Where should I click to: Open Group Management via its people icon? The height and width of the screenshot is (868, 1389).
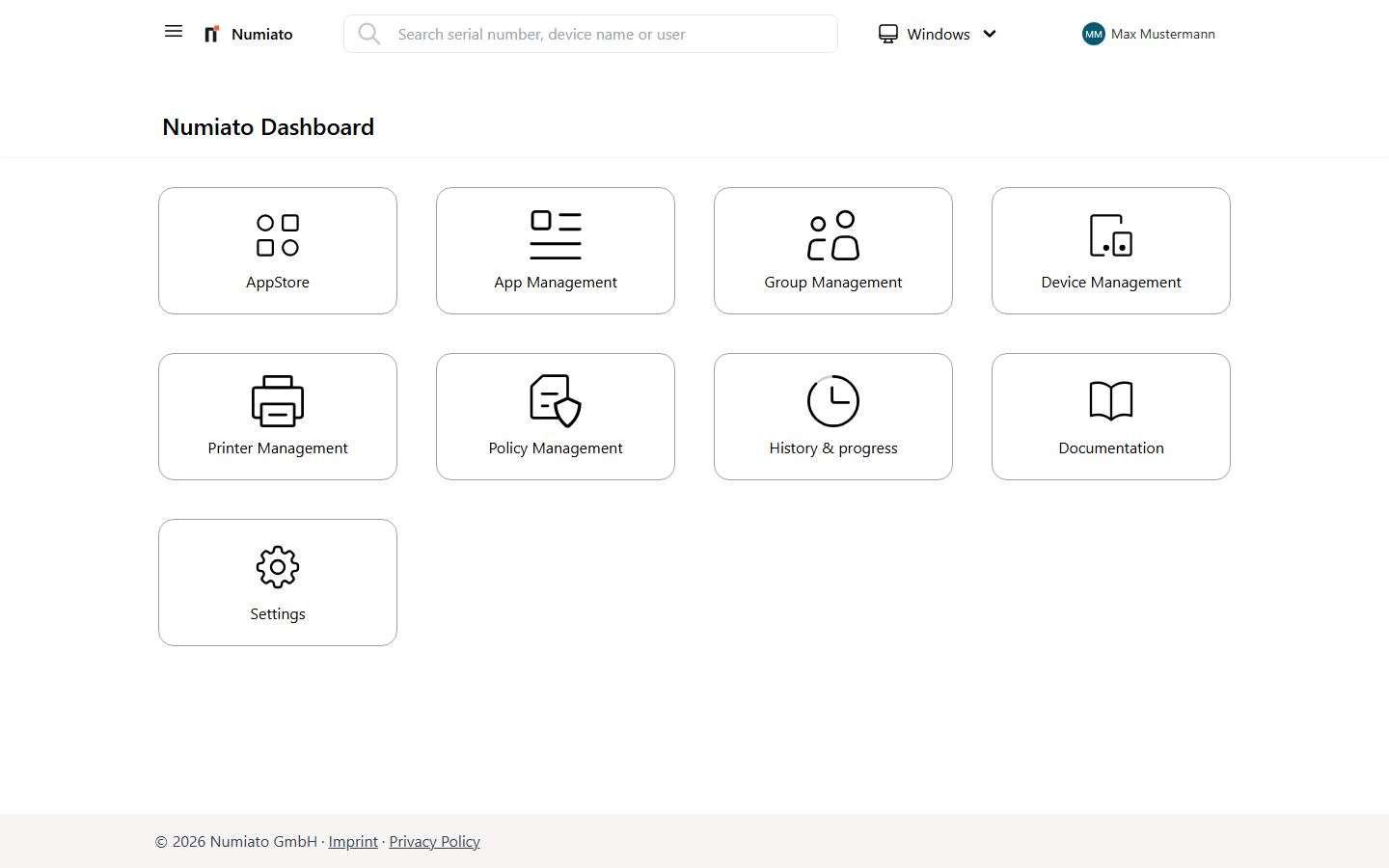tap(832, 234)
